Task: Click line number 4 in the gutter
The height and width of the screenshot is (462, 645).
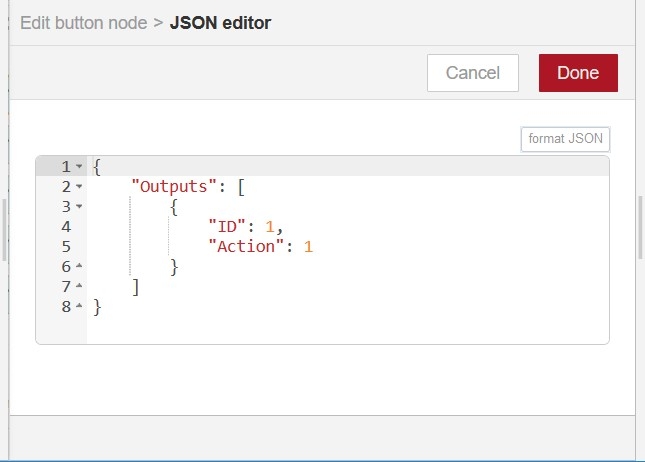Action: 66,226
